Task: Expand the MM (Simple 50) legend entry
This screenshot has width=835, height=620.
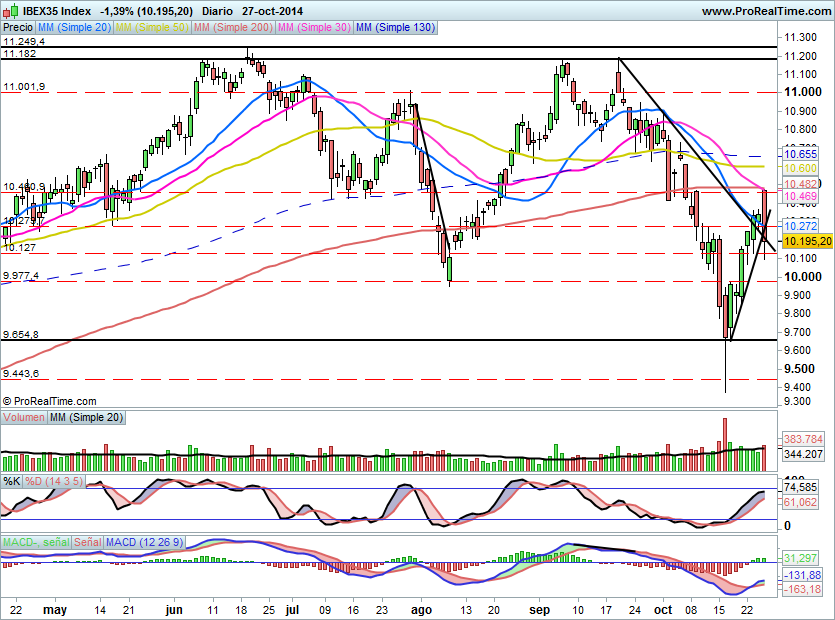Action: [150, 27]
